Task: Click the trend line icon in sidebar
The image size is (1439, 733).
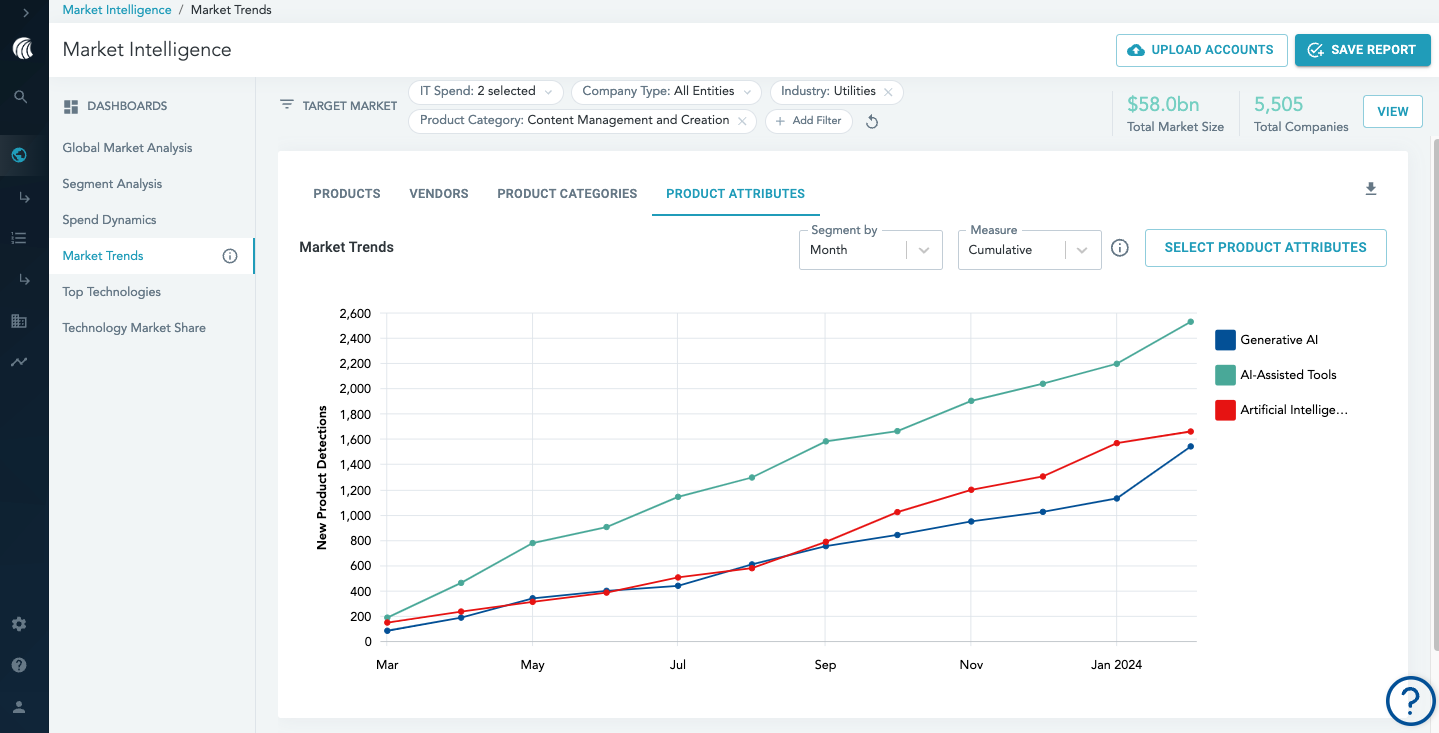Action: [x=19, y=362]
